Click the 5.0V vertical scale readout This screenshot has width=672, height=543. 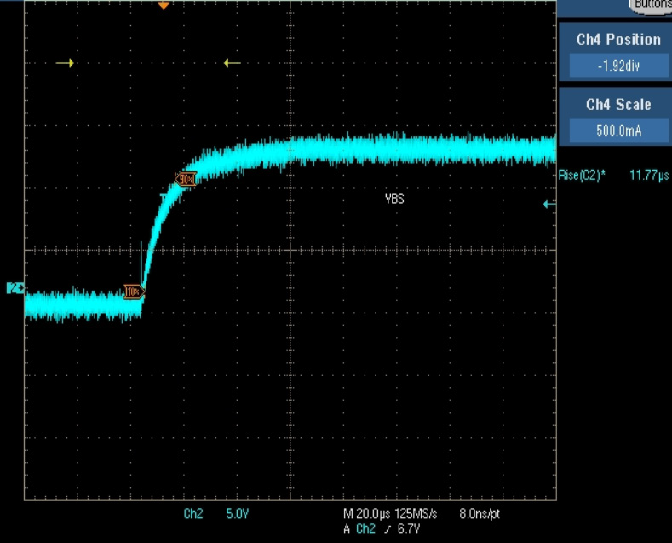[x=237, y=514]
